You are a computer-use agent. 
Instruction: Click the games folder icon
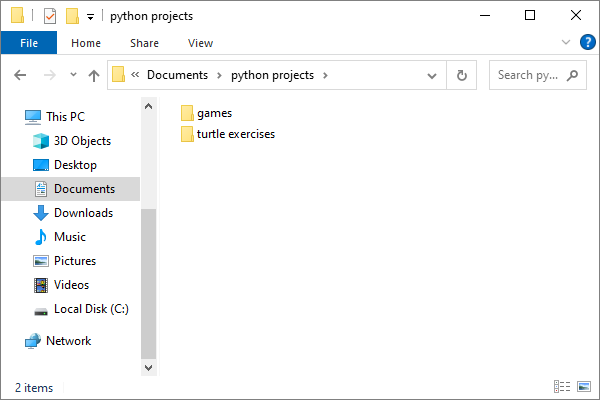pos(187,113)
